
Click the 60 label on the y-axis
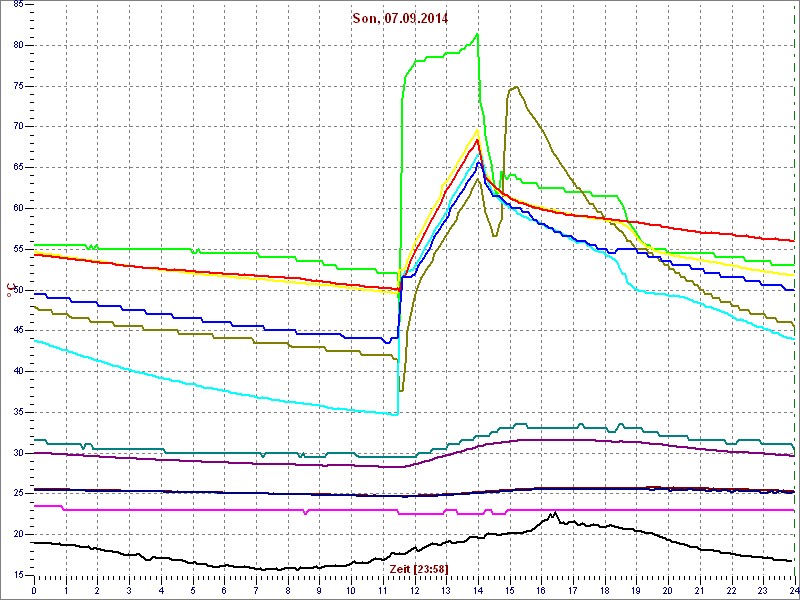(19, 208)
